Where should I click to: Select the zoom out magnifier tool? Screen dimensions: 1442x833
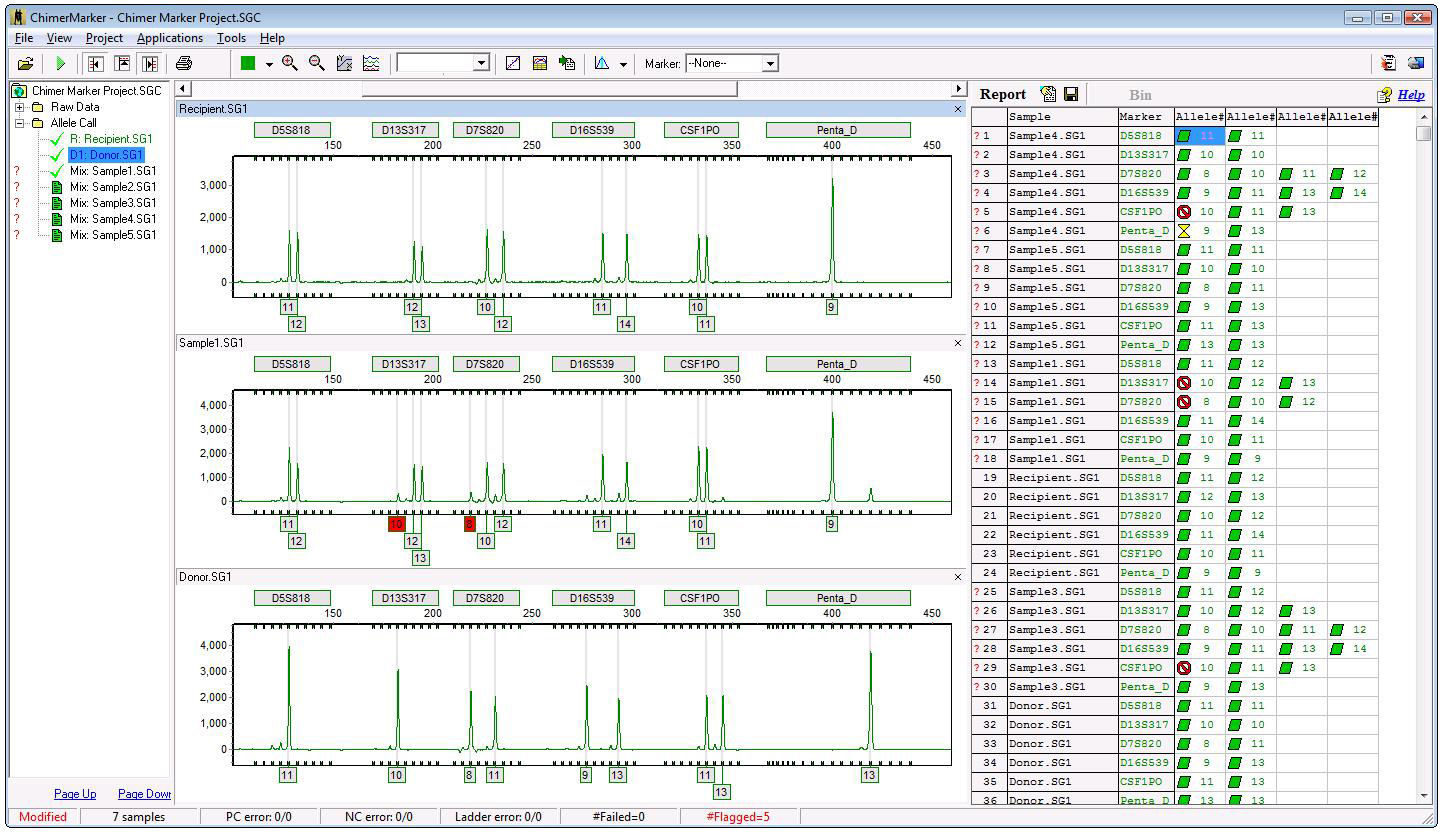pos(317,63)
